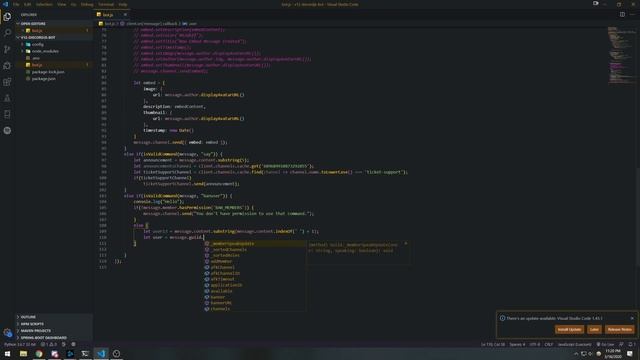Click the CRLF line ending status item
Screen dimensions: 640x360
tap(549, 344)
